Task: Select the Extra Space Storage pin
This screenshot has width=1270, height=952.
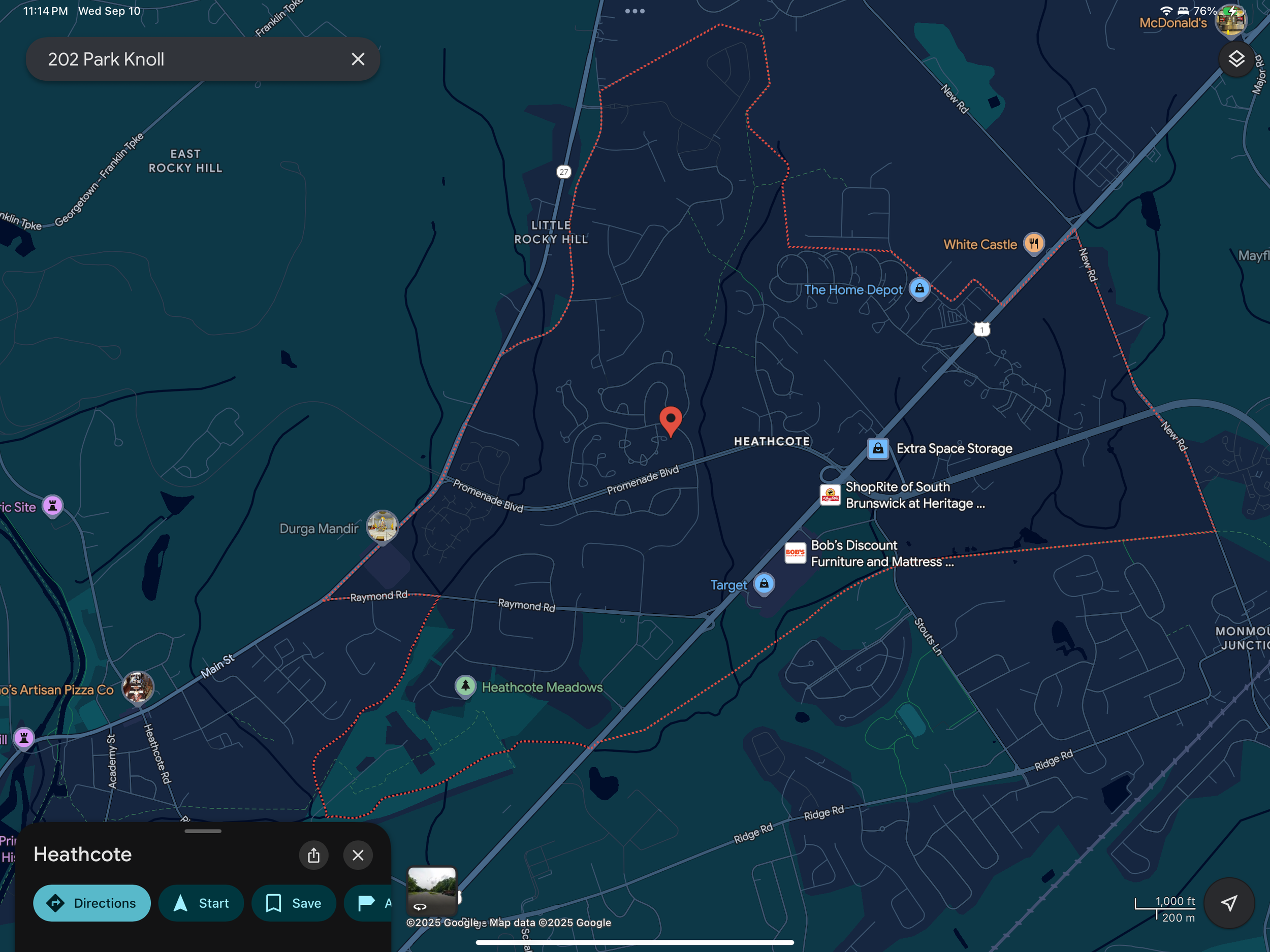Action: 878,448
